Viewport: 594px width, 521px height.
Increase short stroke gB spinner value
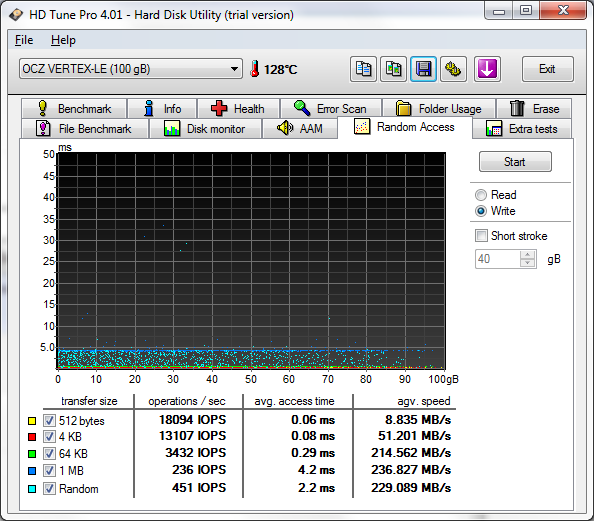click(x=528, y=255)
